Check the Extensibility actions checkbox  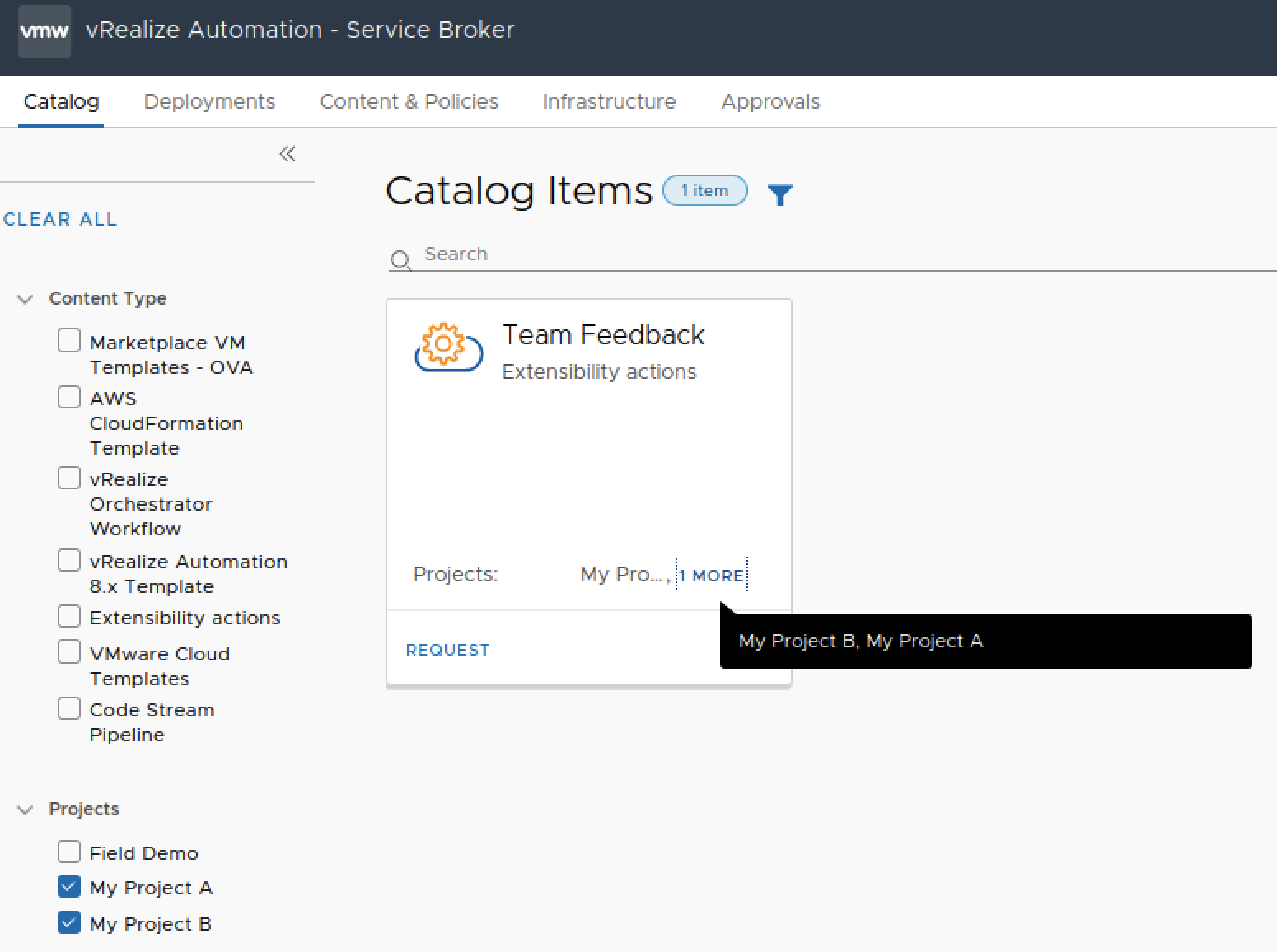click(x=69, y=616)
